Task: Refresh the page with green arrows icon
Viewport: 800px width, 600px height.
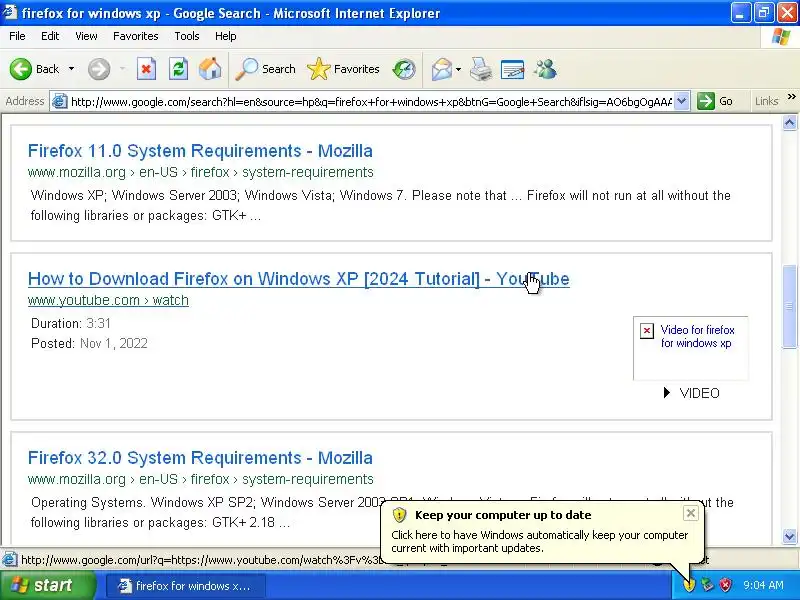Action: 178,69
